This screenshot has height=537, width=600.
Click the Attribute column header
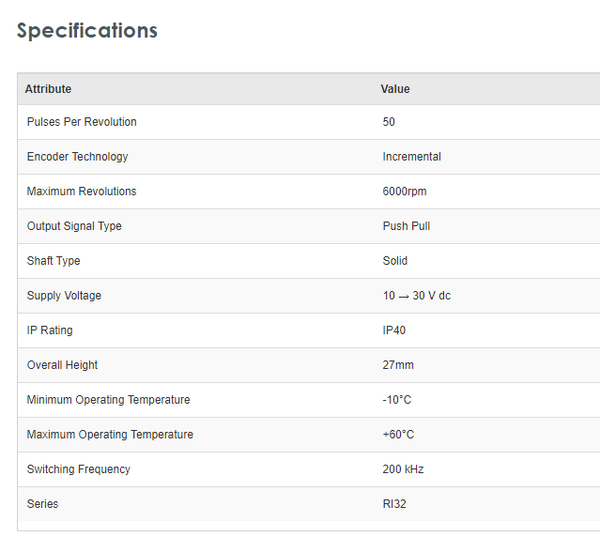pyautogui.click(x=48, y=89)
